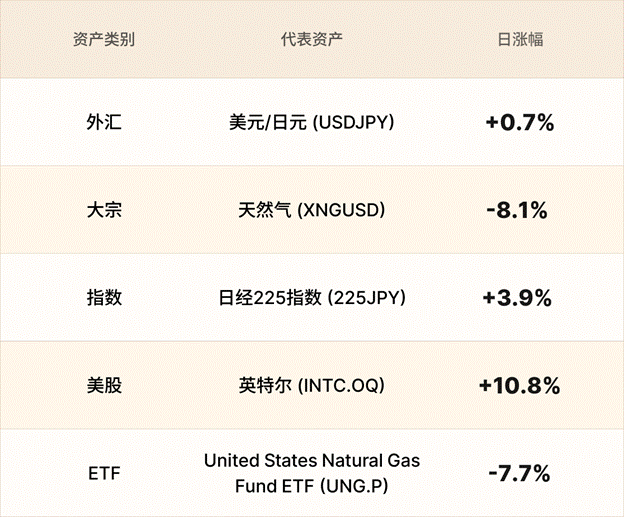Click the 日涨幅 column header
The width and height of the screenshot is (624, 517).
pos(520,41)
